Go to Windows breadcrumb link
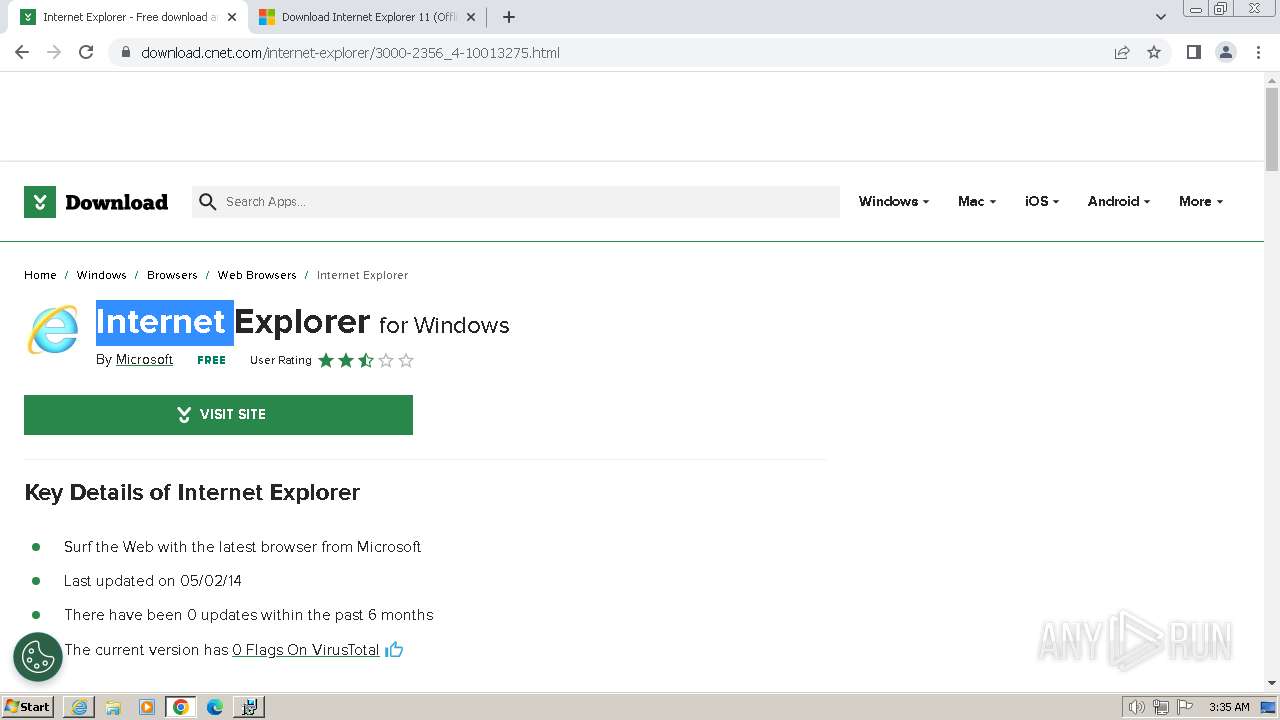1280x720 pixels. 101,275
